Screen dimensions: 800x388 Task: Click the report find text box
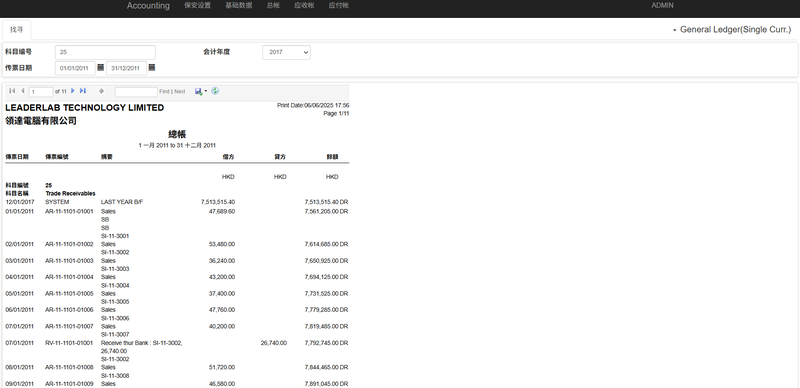tap(136, 92)
